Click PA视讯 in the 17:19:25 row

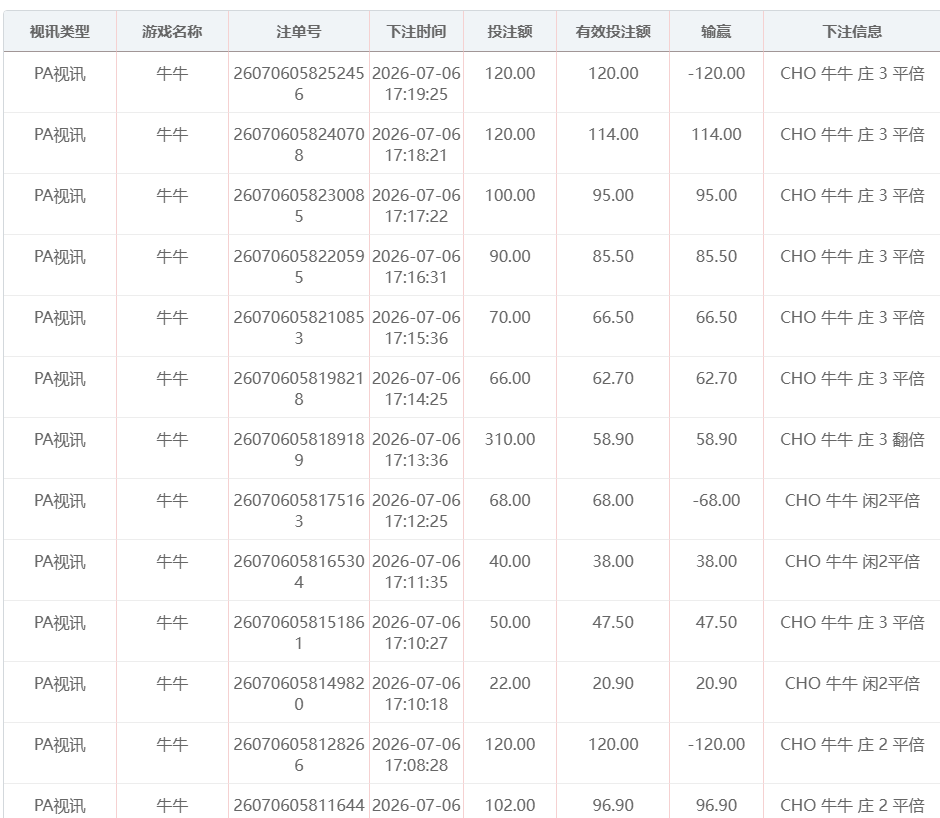[60, 74]
